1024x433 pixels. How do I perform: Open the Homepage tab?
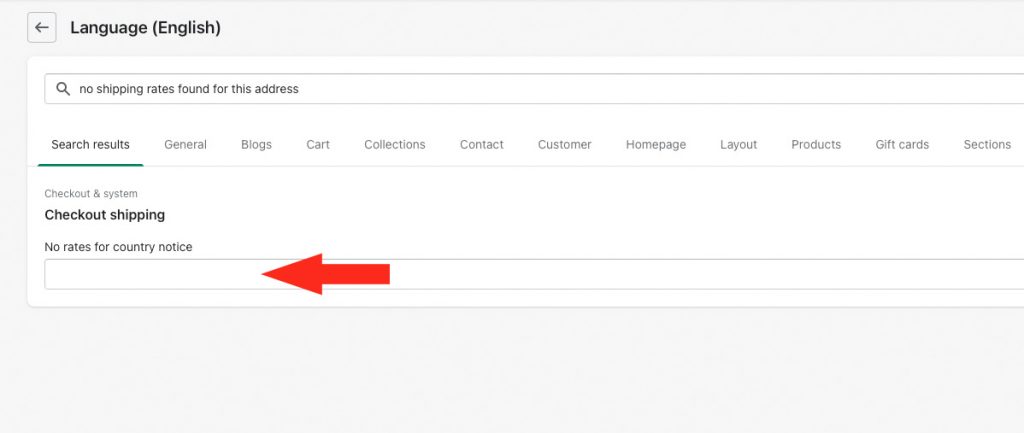coord(656,144)
